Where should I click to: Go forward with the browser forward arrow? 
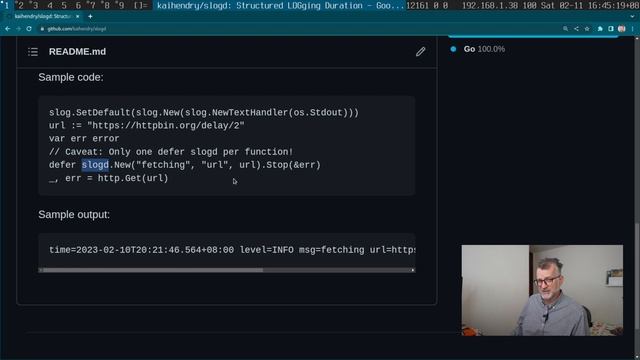tap(18, 29)
